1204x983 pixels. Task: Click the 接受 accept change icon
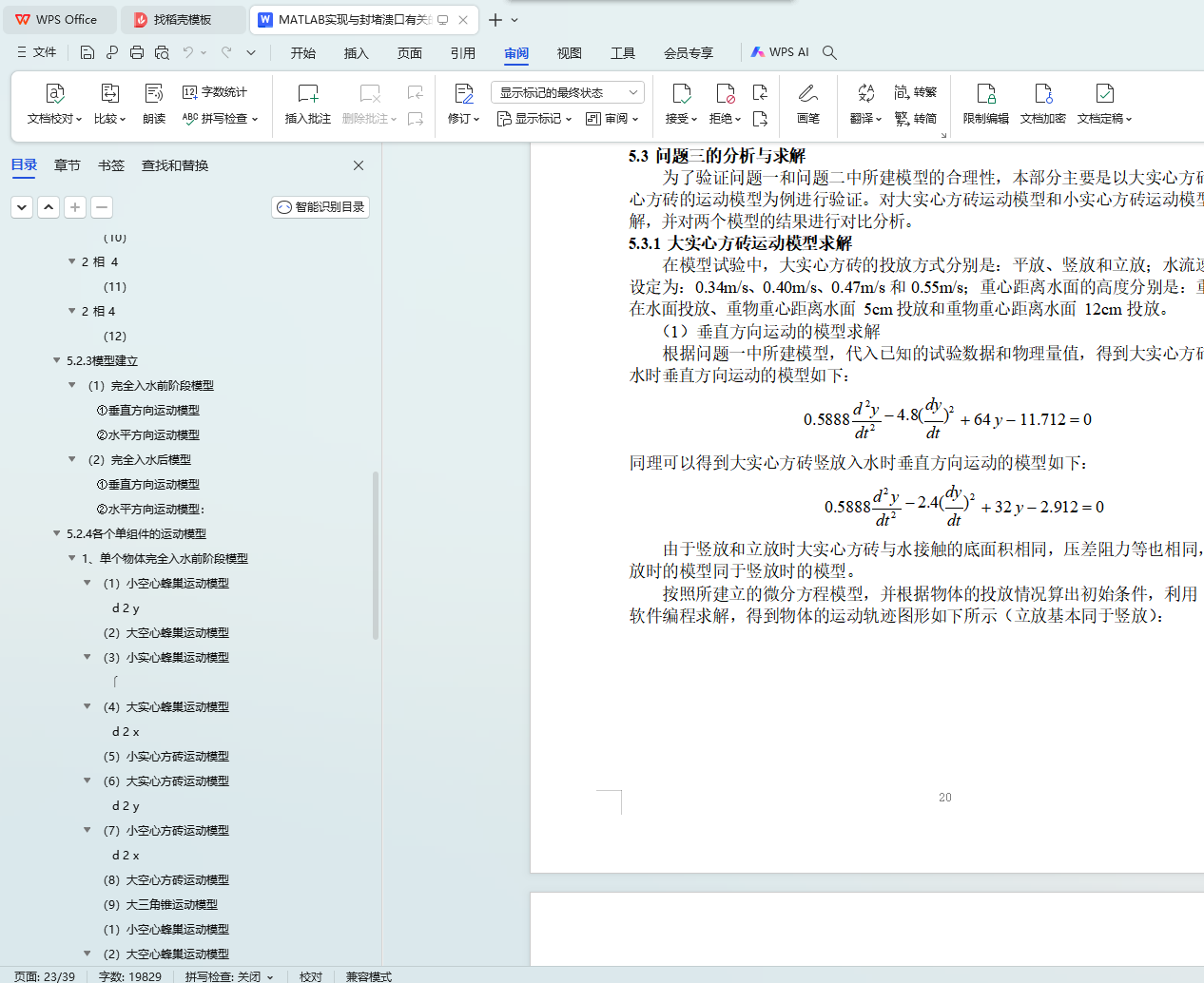coord(681,93)
